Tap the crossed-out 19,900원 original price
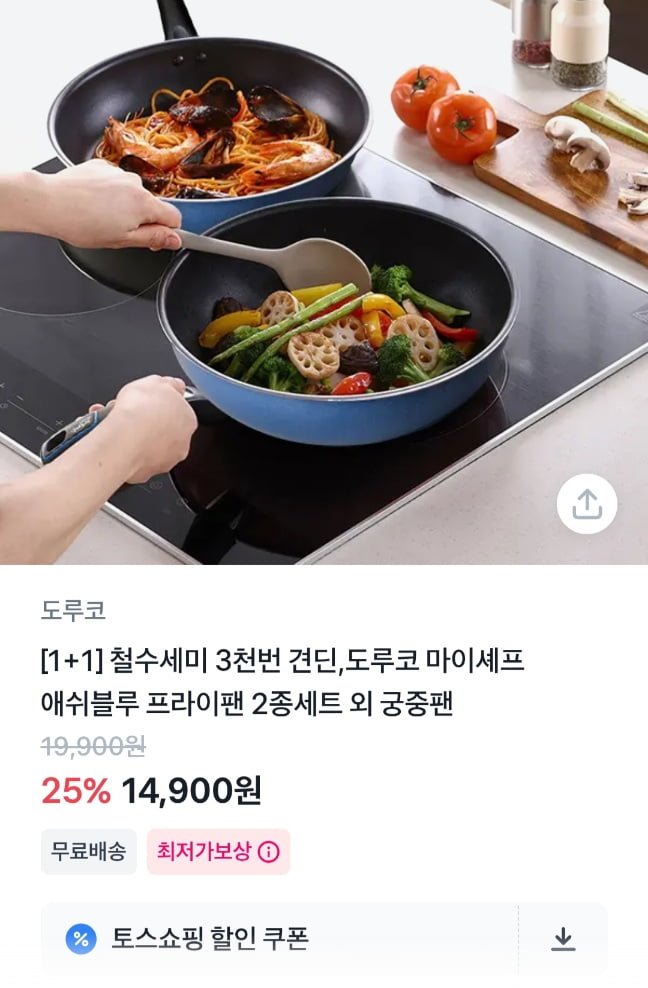 pyautogui.click(x=93, y=747)
